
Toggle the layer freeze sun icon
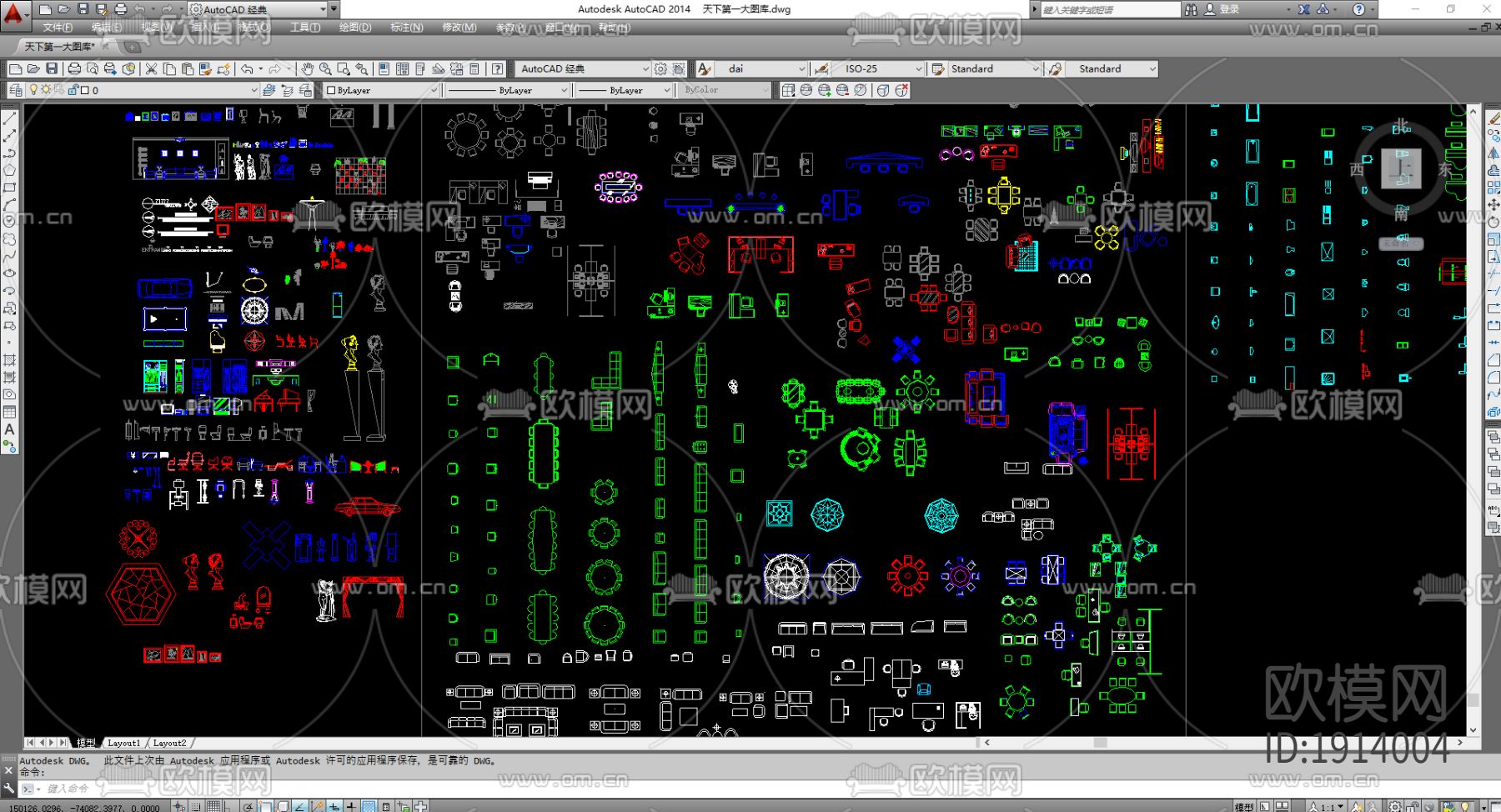coord(46,90)
